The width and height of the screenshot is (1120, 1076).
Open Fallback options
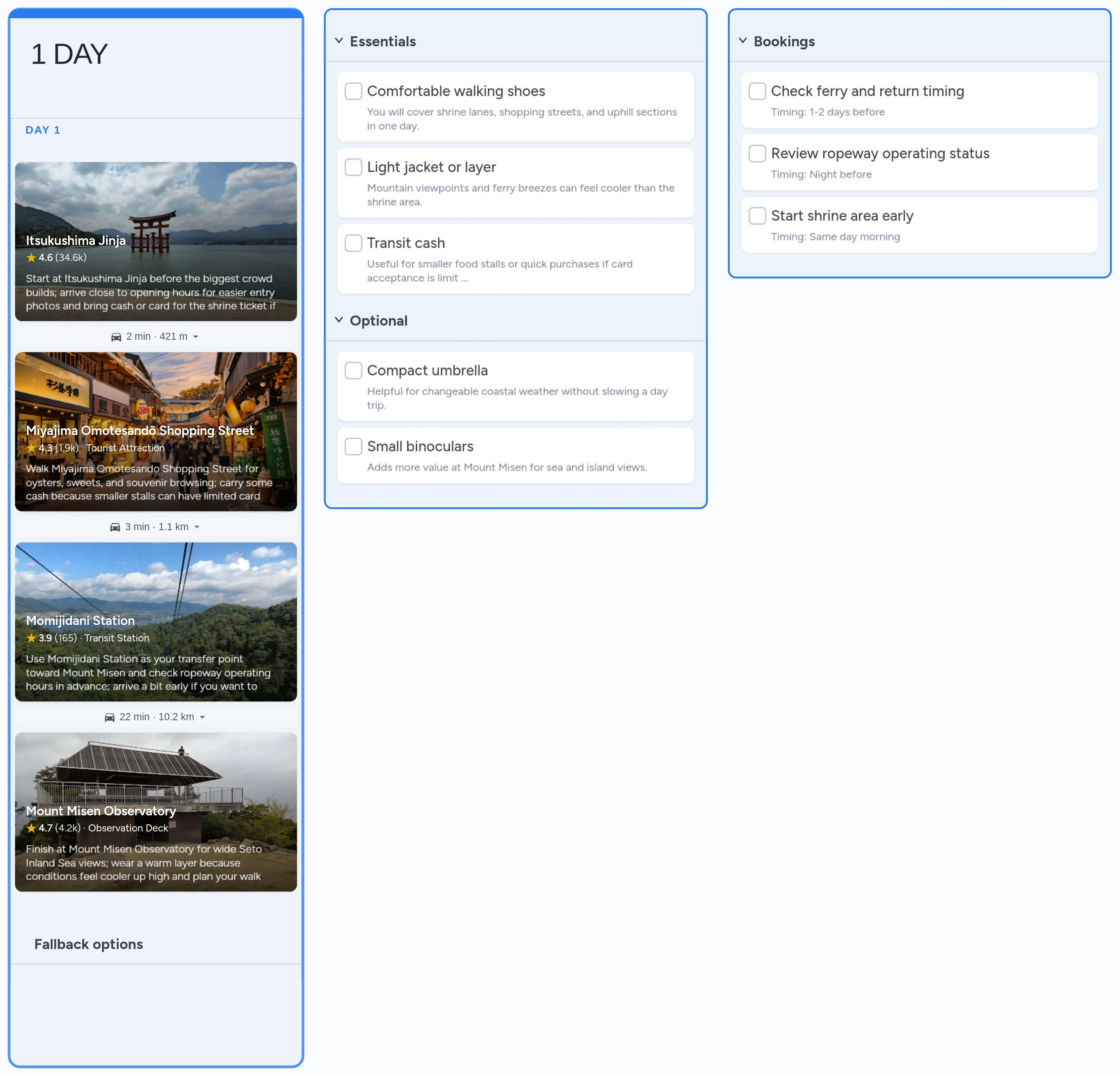point(88,944)
